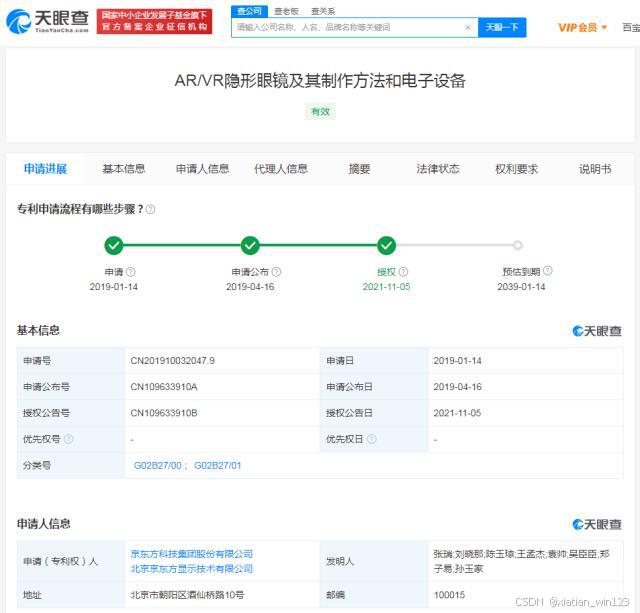This screenshot has width=640, height=613.
Task: Open 北京京东方显示技术有限公司 link
Action: 191,569
